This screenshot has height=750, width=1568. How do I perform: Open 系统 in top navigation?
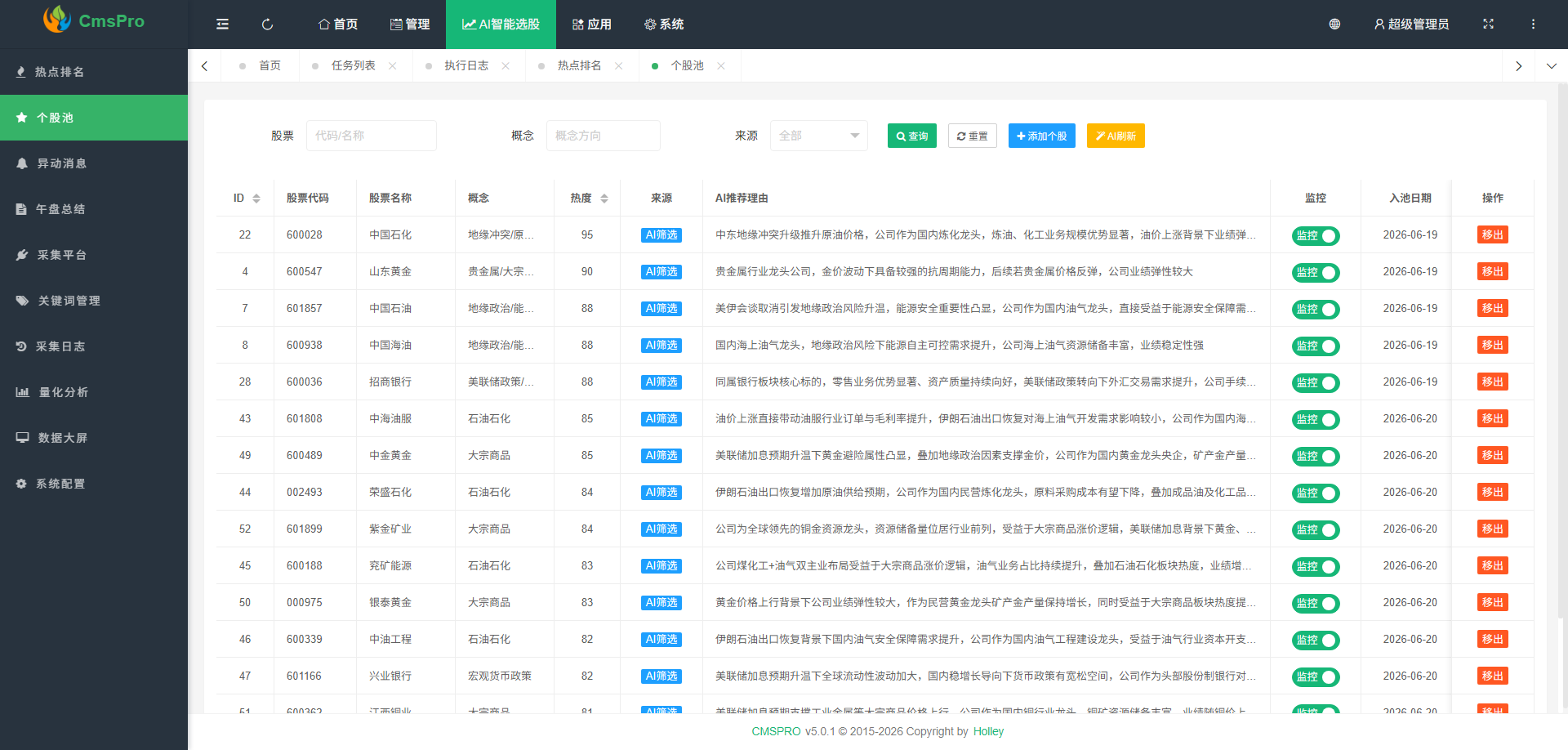(664, 25)
